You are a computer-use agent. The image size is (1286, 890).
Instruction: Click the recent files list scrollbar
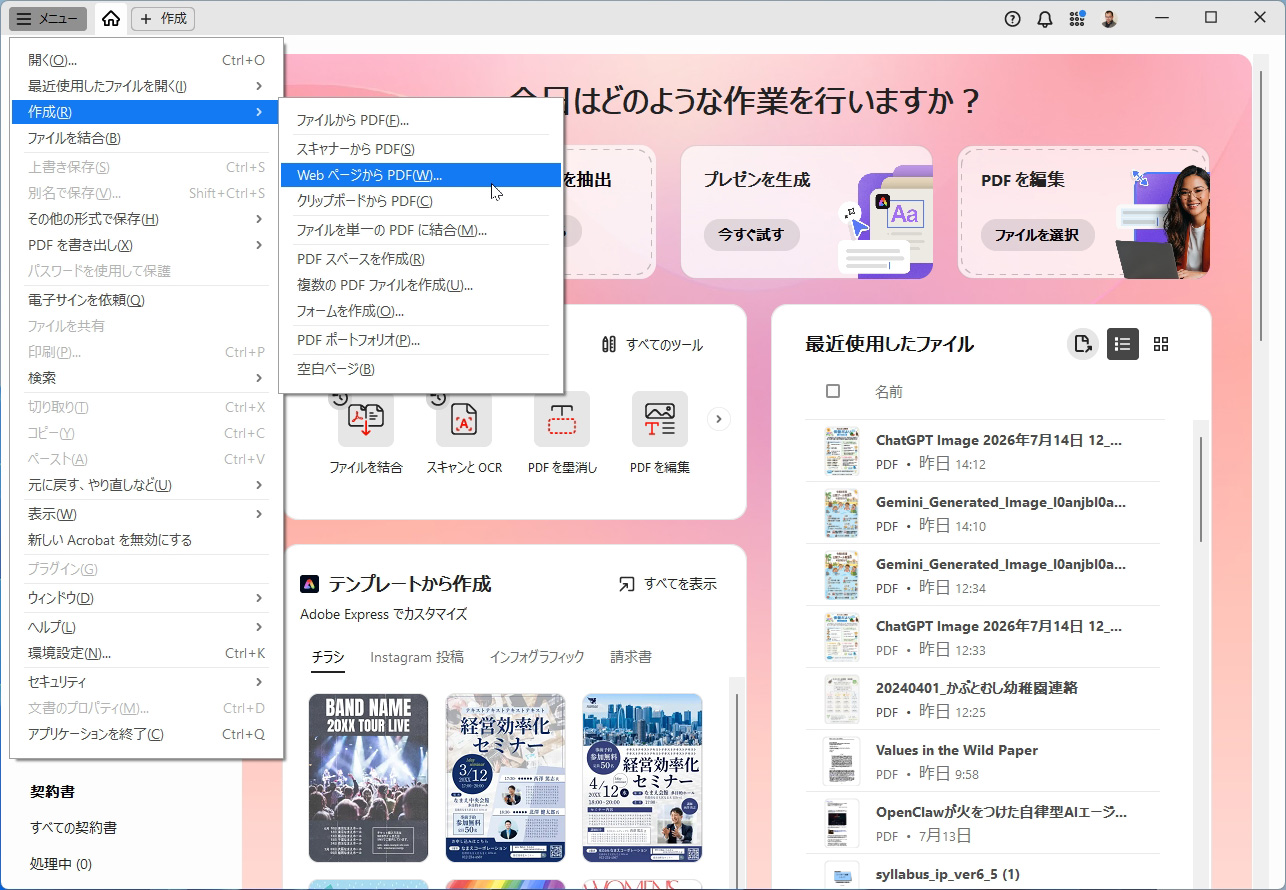point(1201,490)
